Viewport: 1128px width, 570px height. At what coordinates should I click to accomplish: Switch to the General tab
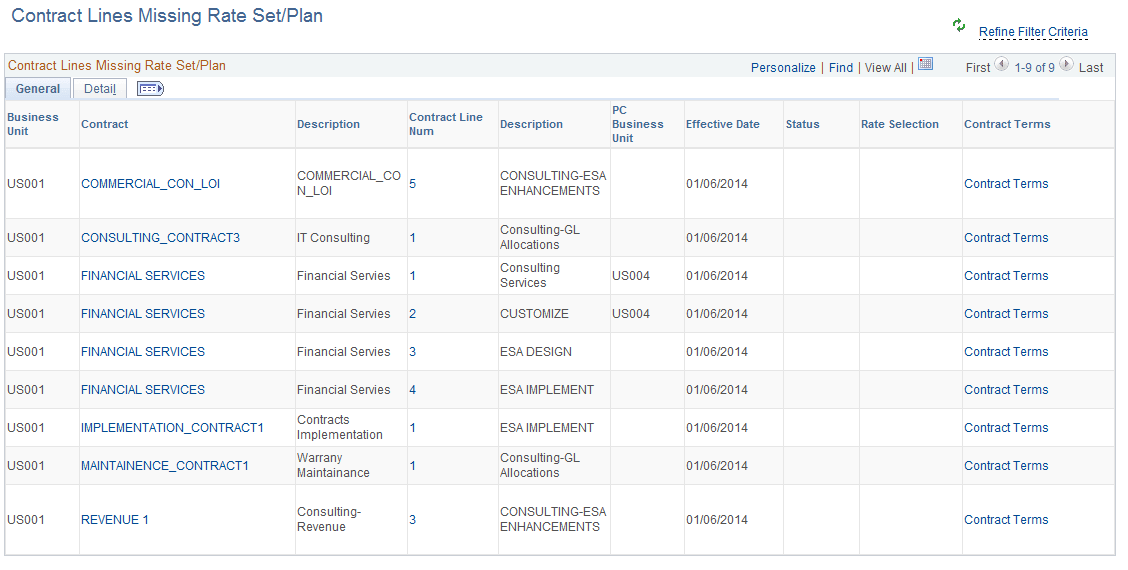pyautogui.click(x=38, y=89)
